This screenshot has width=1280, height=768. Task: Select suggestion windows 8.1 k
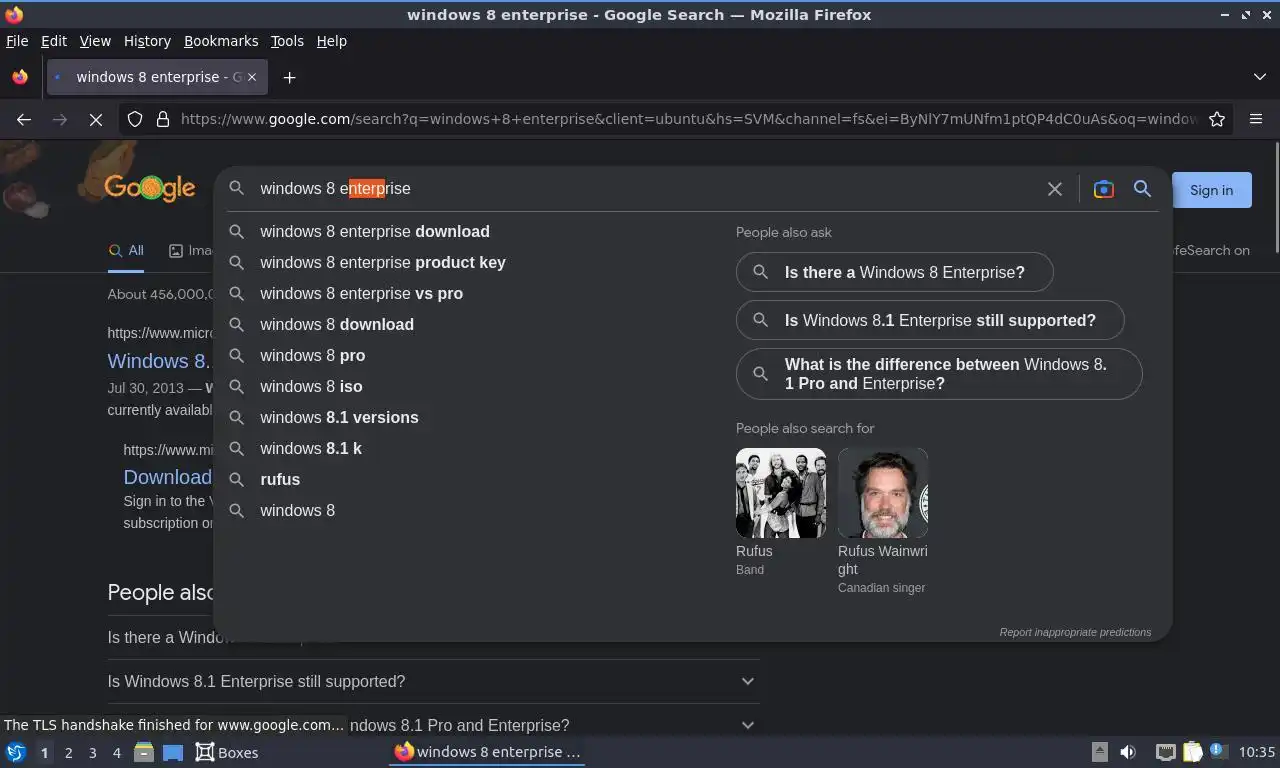[x=470, y=448]
